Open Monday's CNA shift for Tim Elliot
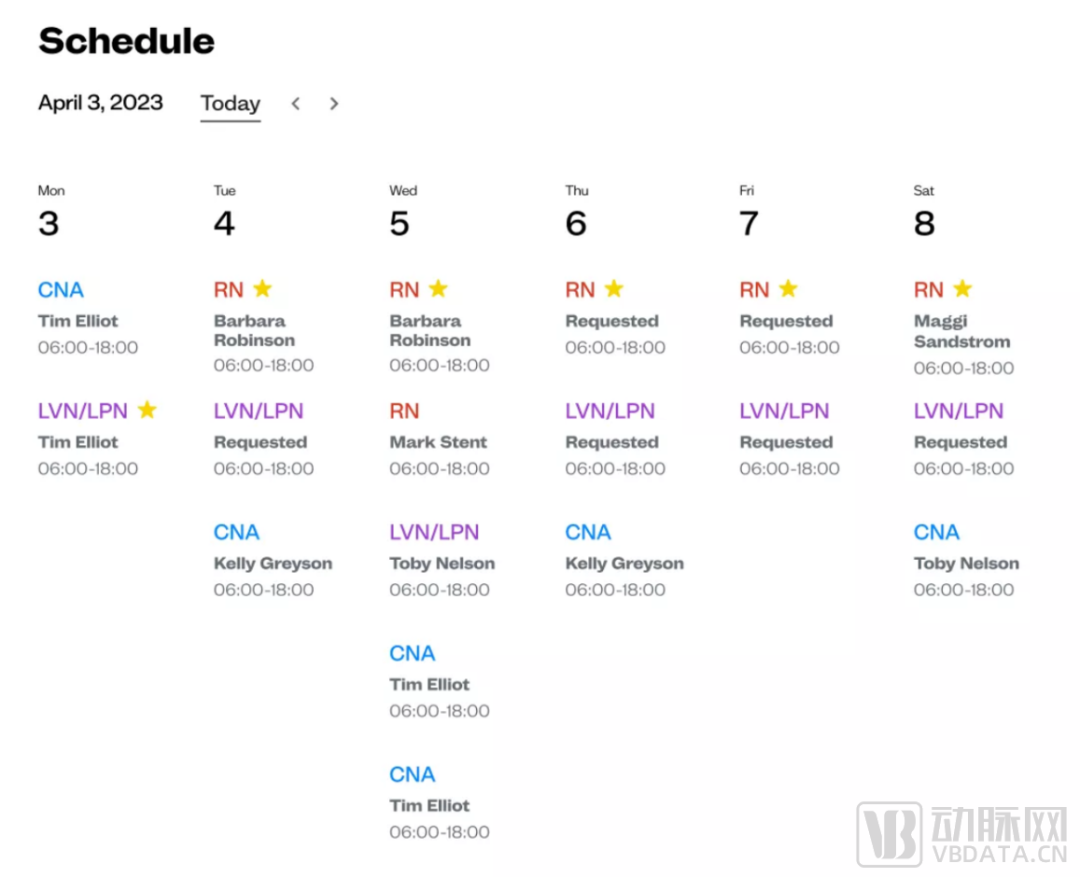The image size is (1080, 877). coord(78,320)
